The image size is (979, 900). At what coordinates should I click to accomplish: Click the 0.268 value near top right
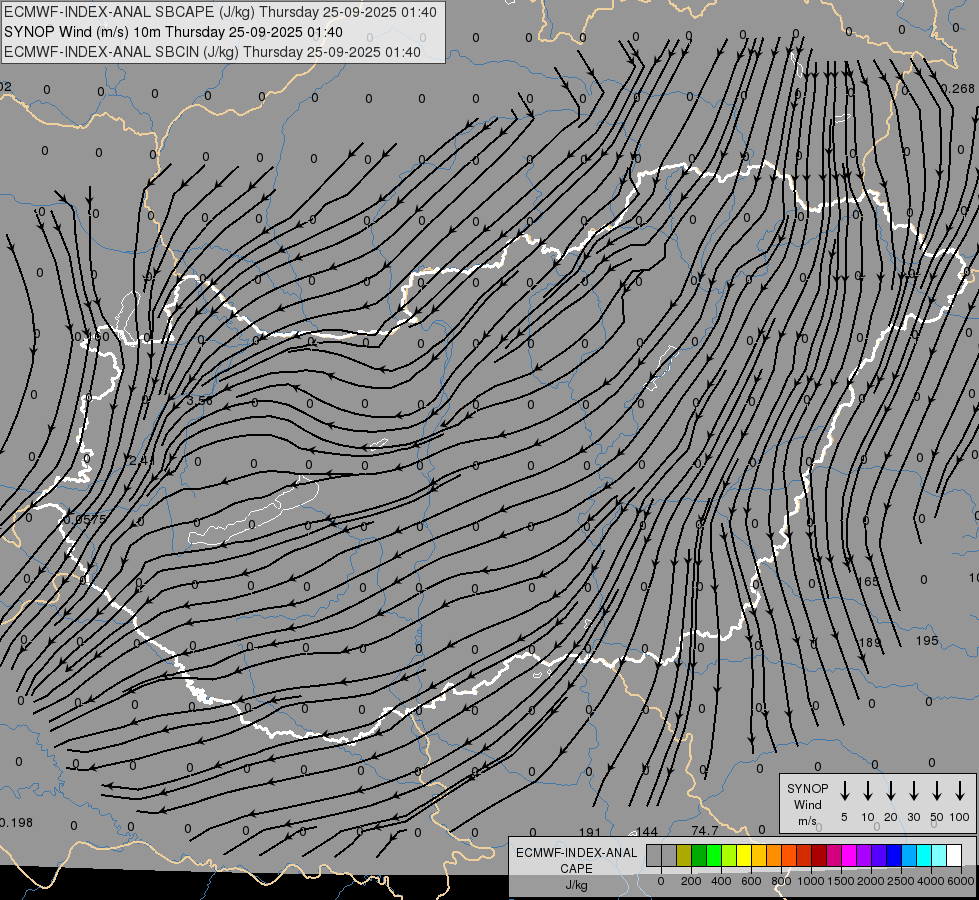(x=957, y=89)
